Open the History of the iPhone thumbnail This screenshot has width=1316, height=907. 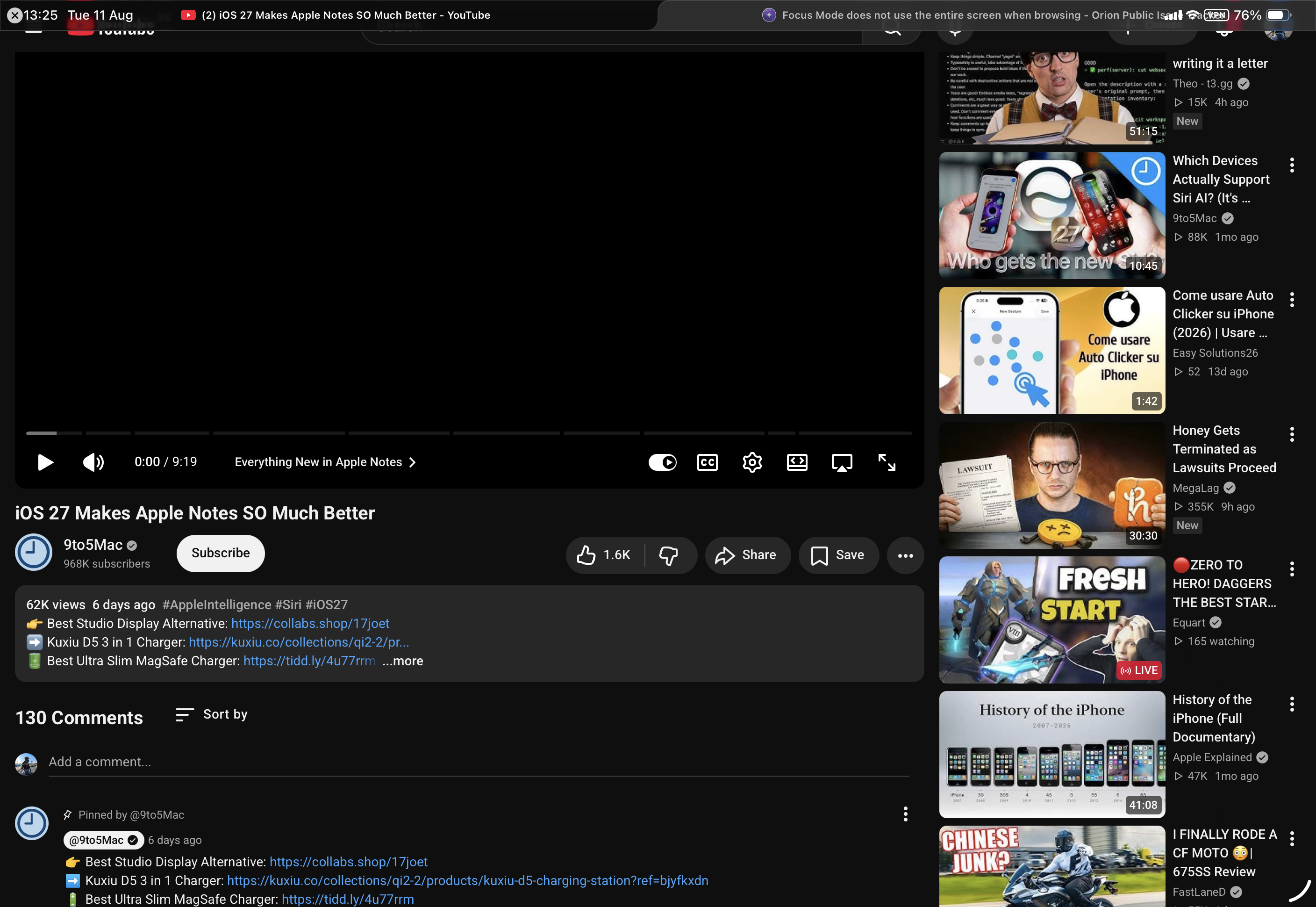pos(1052,754)
